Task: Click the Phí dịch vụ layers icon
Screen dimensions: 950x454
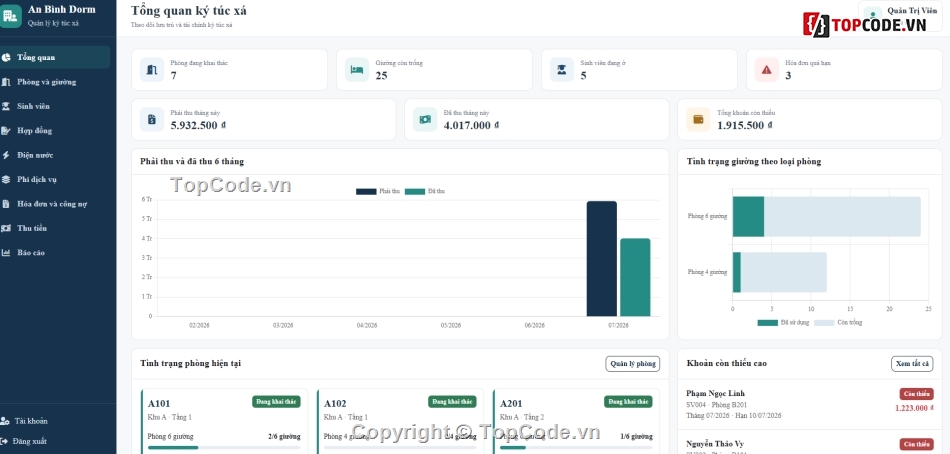Action: tap(6, 179)
